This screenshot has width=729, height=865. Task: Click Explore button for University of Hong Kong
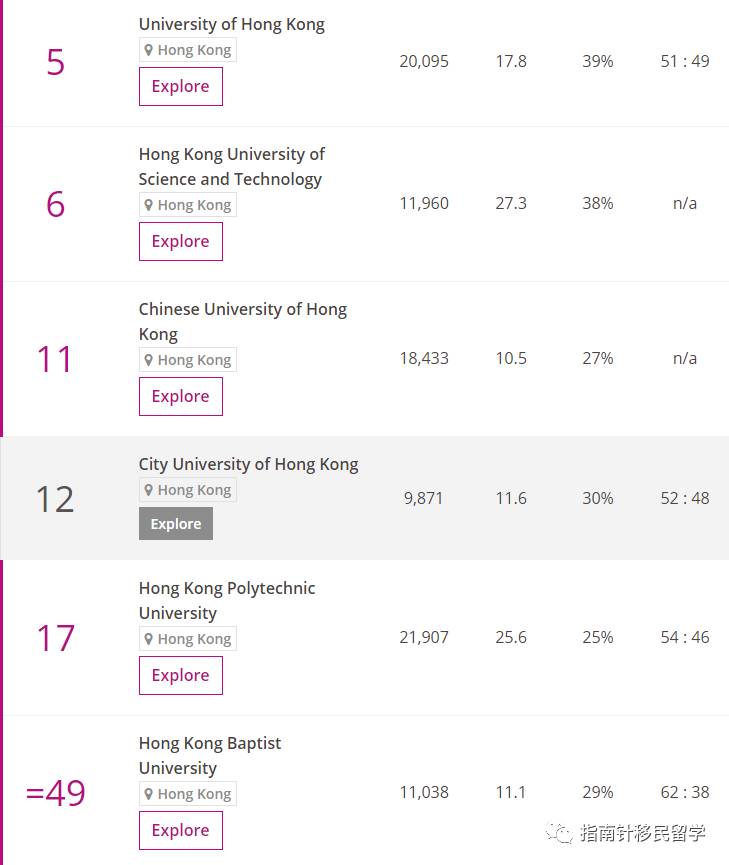tap(180, 87)
